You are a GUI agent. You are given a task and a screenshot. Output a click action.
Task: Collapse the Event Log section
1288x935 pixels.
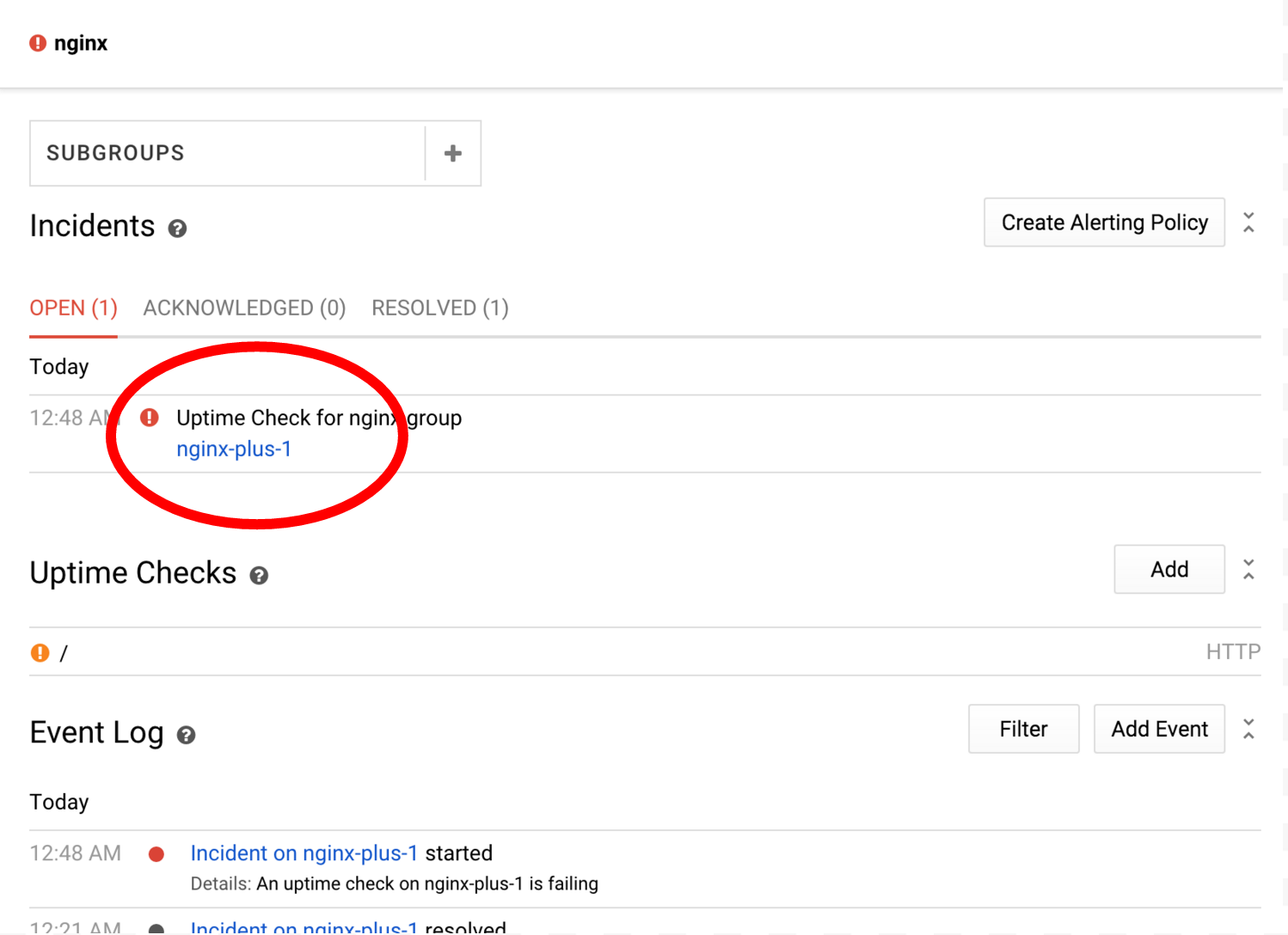pos(1248,730)
